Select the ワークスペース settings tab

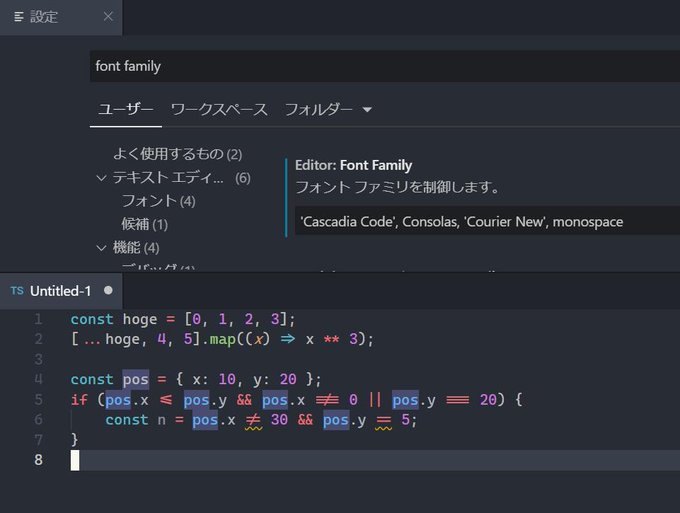click(x=219, y=109)
